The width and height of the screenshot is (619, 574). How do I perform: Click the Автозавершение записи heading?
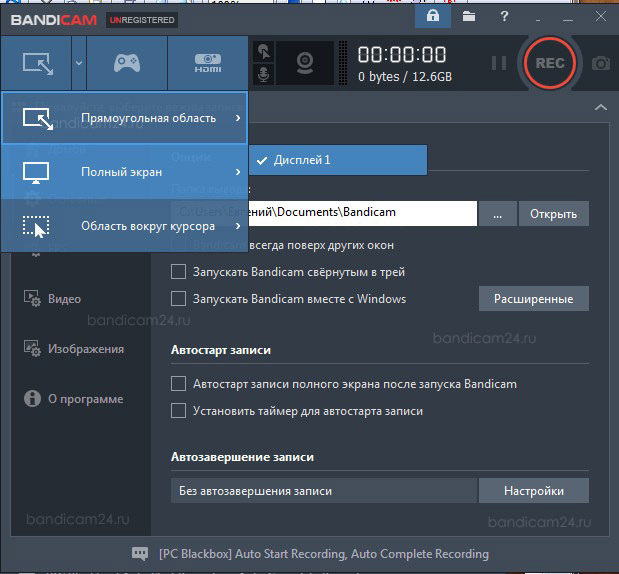coord(242,457)
